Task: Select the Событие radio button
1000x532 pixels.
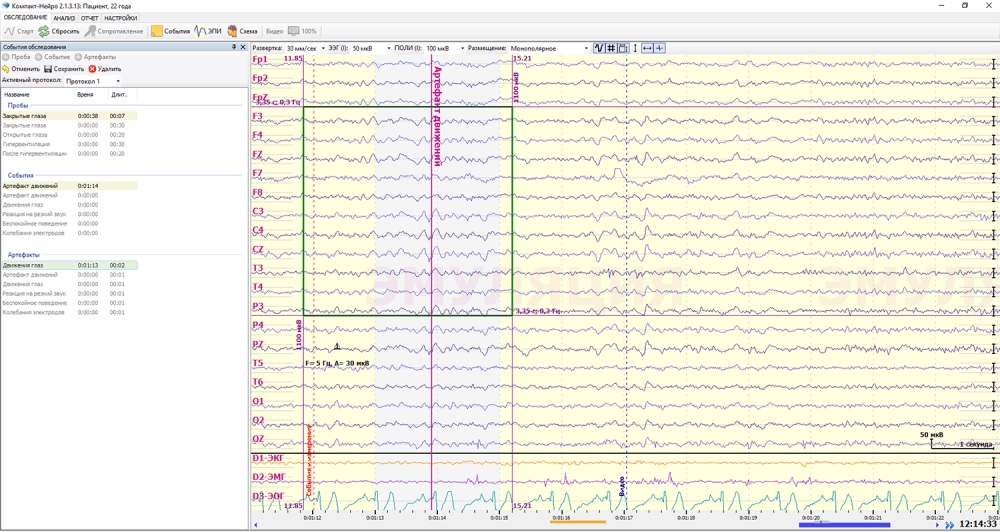Action: pyautogui.click(x=40, y=57)
